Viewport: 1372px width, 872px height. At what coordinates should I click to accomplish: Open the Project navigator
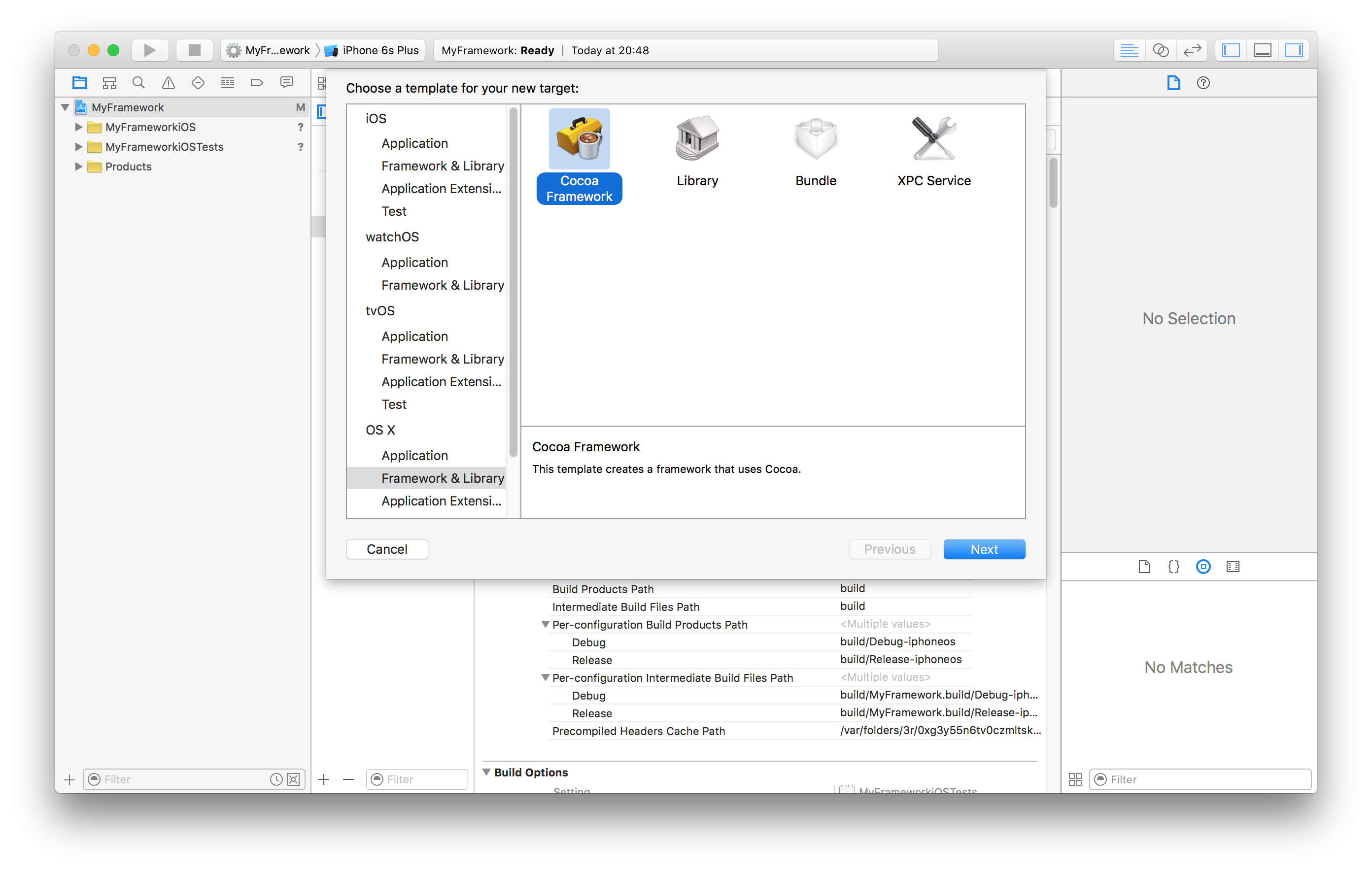[80, 83]
